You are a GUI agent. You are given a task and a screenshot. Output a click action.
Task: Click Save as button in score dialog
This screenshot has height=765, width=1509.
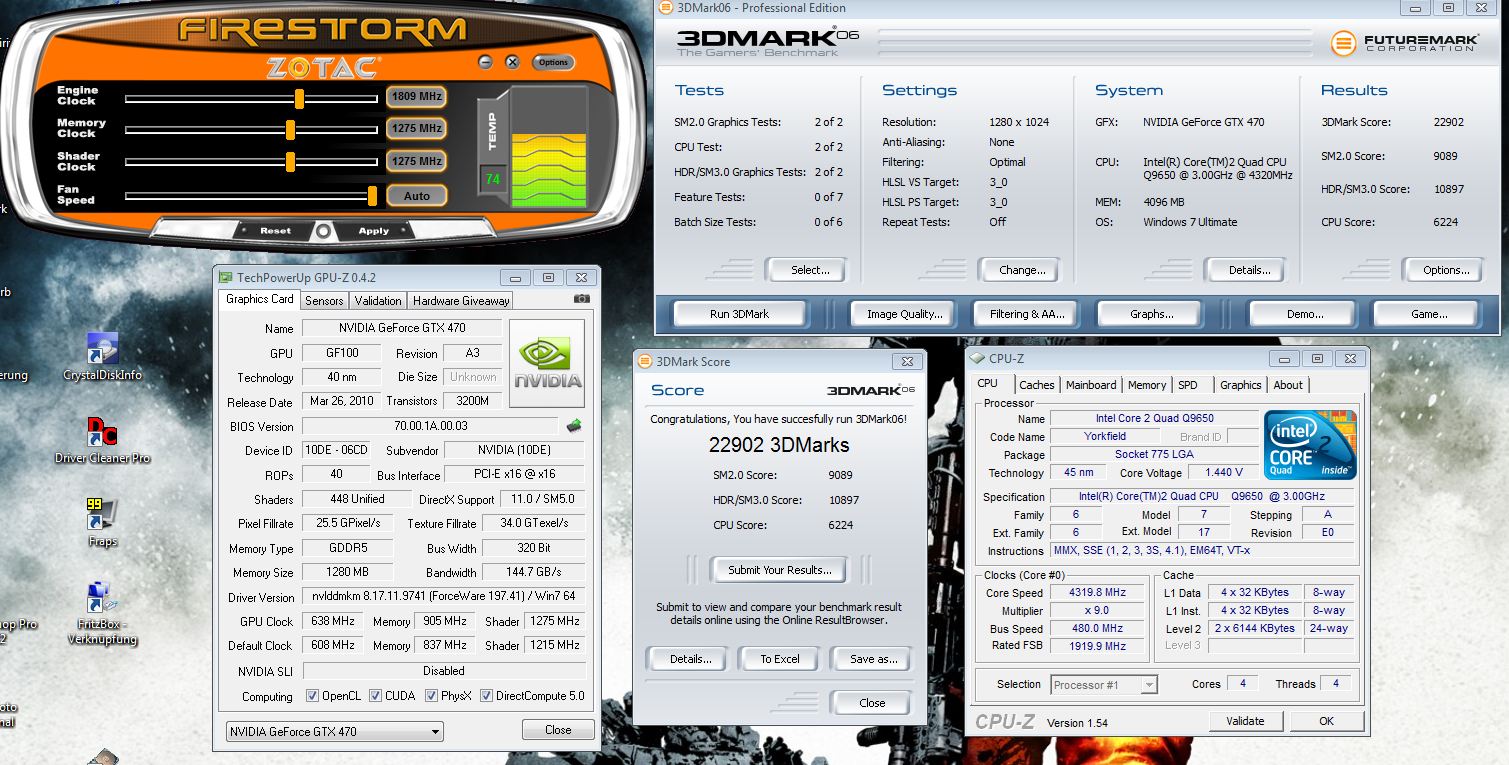pyautogui.click(x=873, y=659)
